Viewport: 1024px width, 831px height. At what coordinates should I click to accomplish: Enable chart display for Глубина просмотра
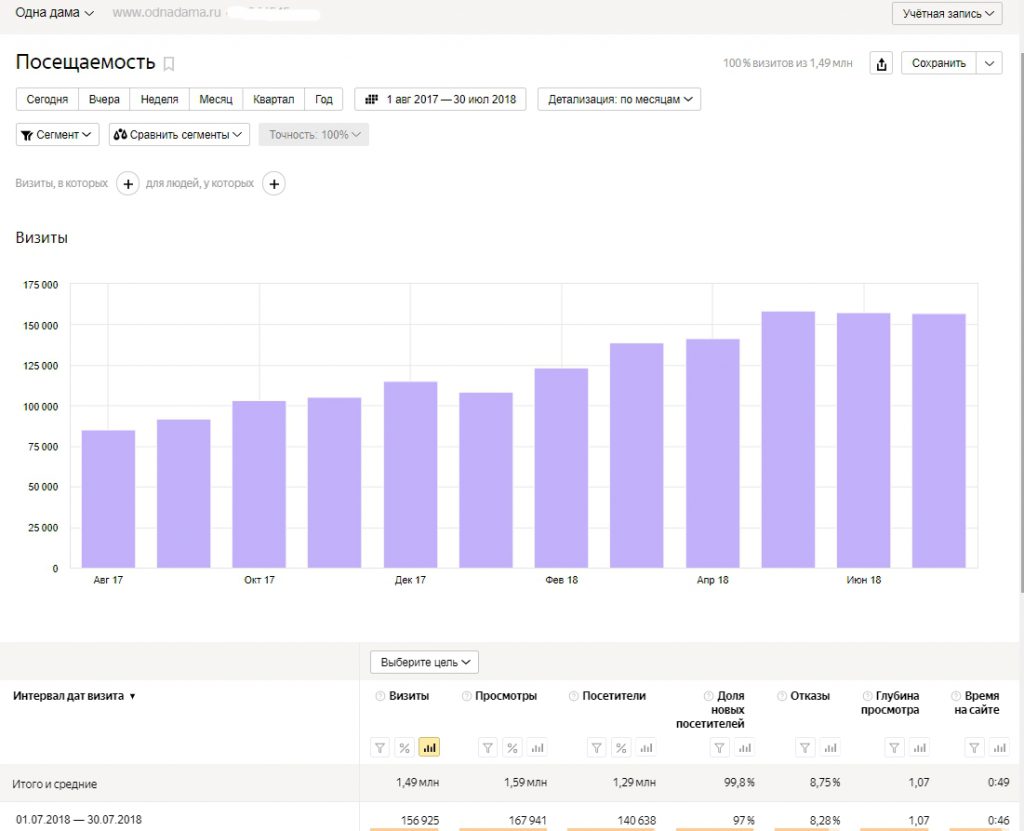919,747
